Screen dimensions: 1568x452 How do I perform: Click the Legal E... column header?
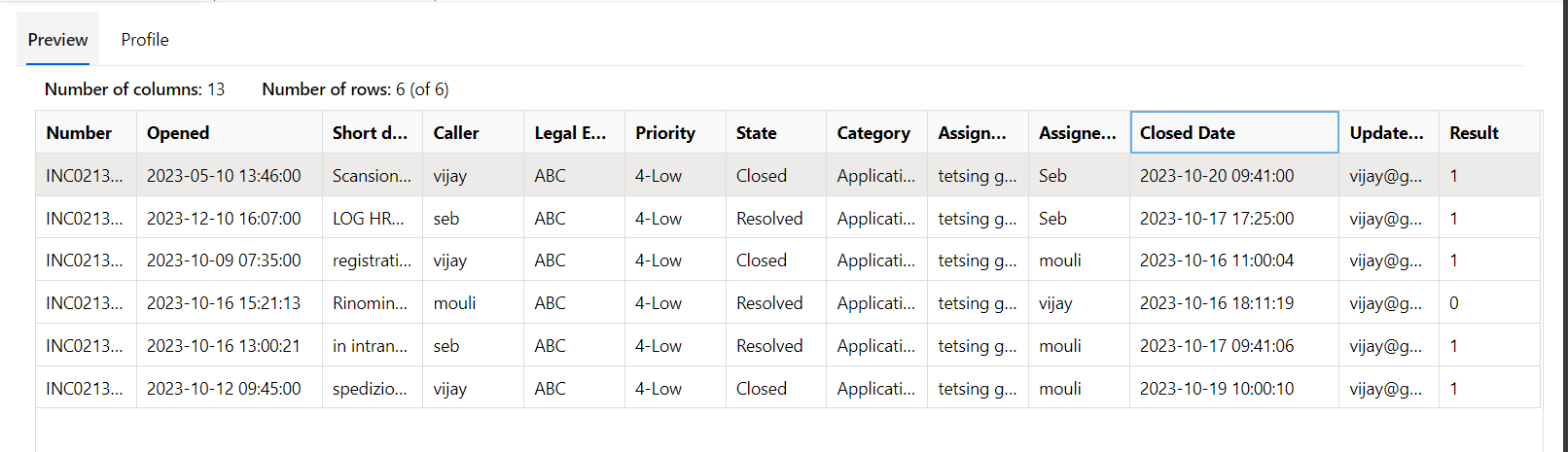pyautogui.click(x=575, y=132)
